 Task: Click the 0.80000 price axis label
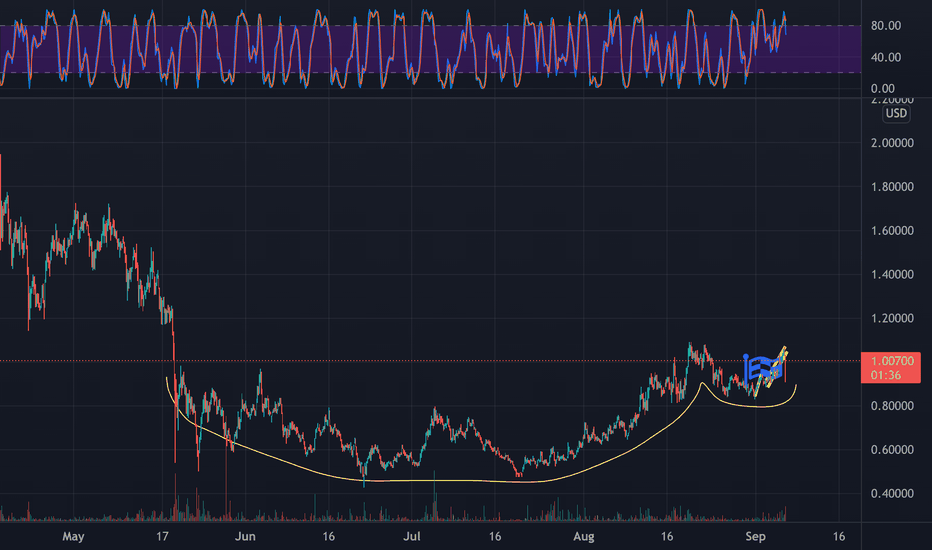click(x=892, y=406)
